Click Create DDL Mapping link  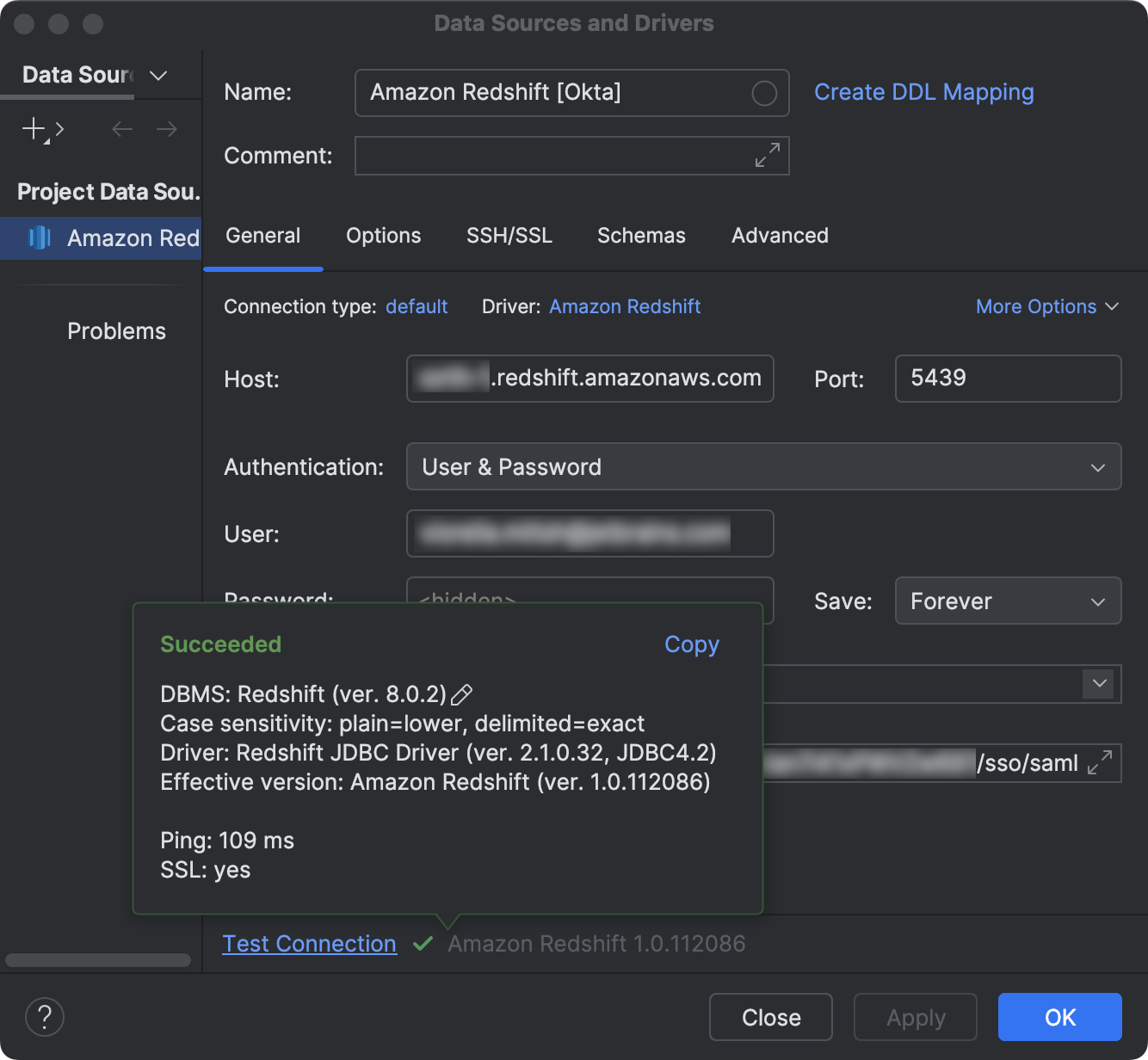tap(924, 92)
